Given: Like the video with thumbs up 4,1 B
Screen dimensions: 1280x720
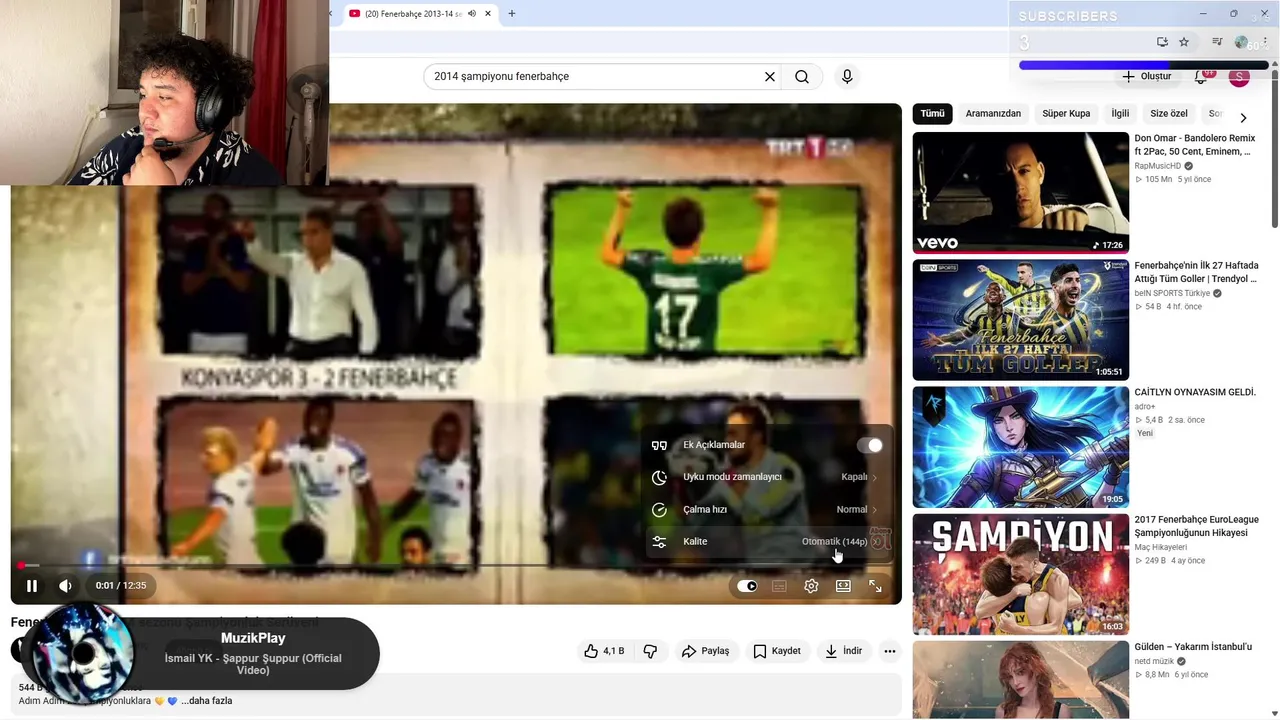Looking at the screenshot, I should pos(604,651).
